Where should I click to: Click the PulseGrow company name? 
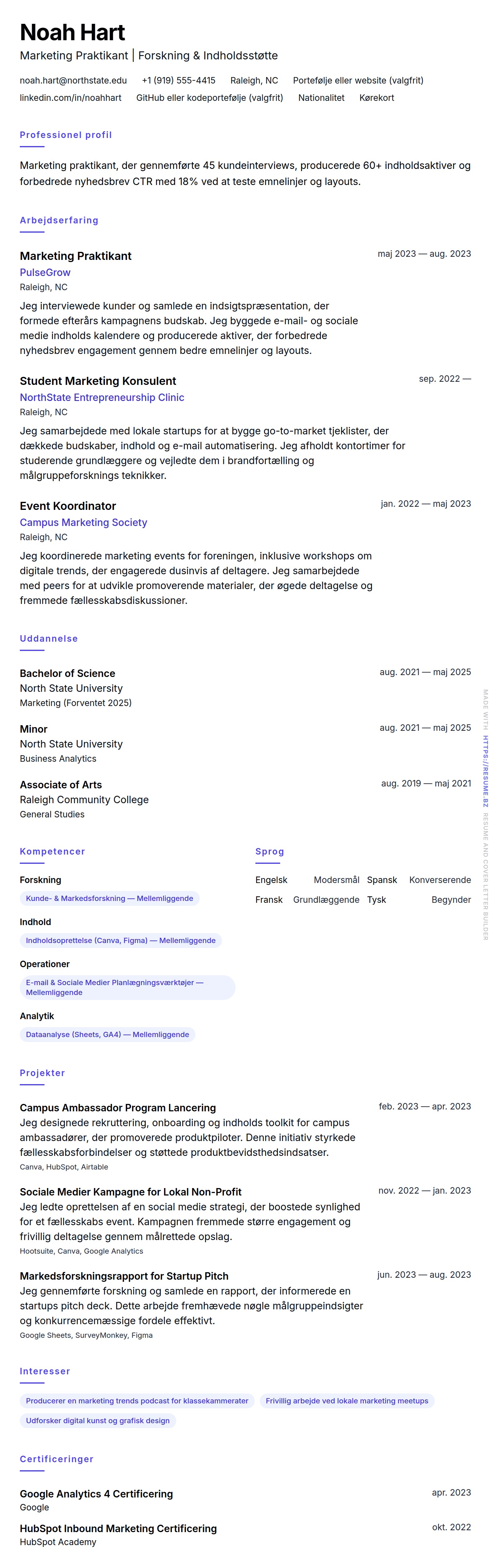[x=45, y=272]
